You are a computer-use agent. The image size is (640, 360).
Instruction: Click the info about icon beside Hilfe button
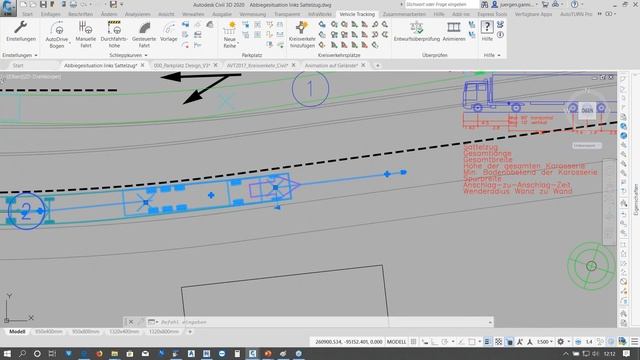click(500, 35)
